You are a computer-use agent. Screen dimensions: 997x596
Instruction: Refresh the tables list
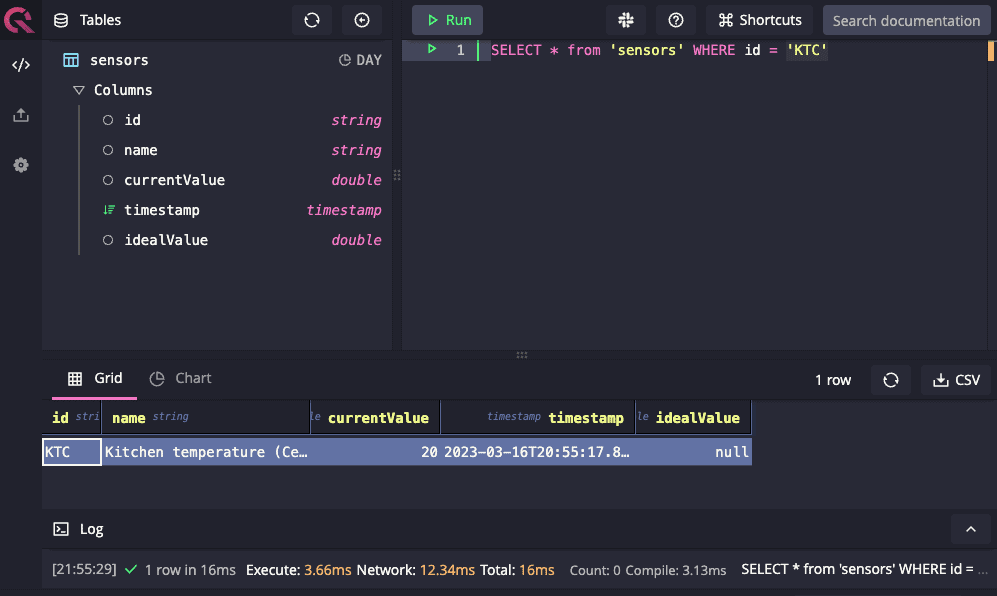pos(312,20)
